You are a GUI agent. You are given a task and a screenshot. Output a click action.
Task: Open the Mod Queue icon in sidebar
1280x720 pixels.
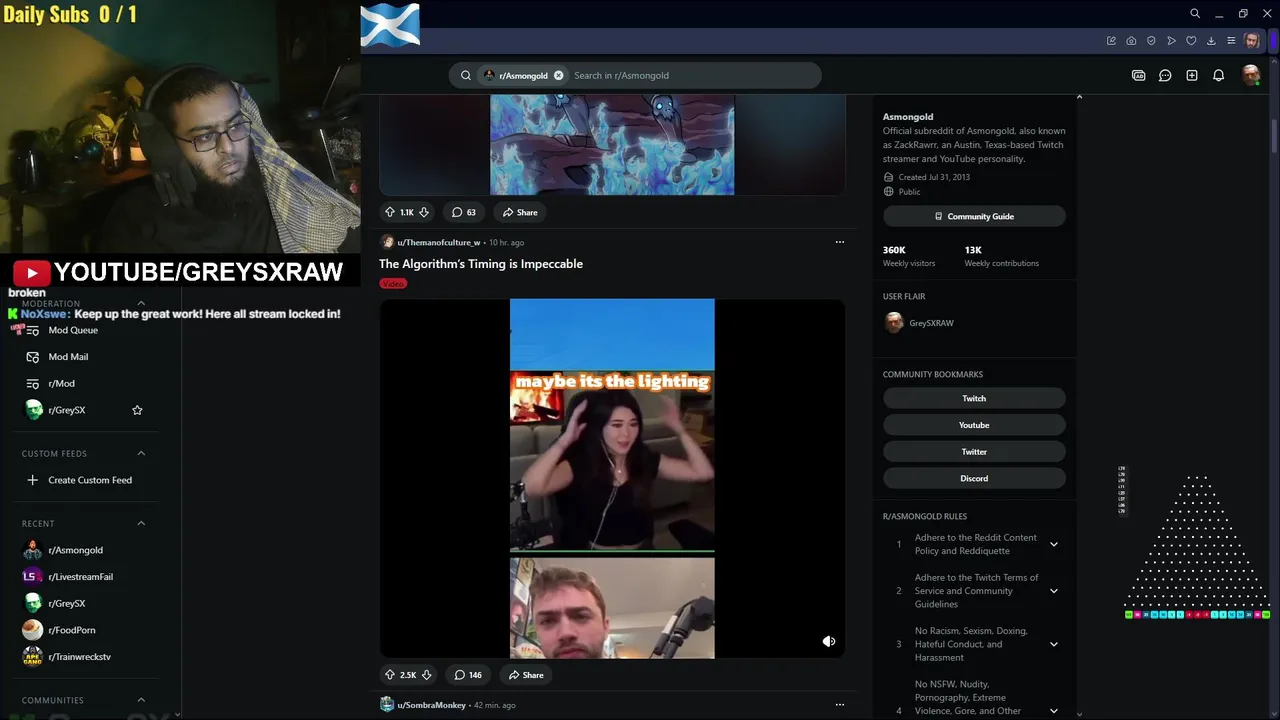click(32, 330)
